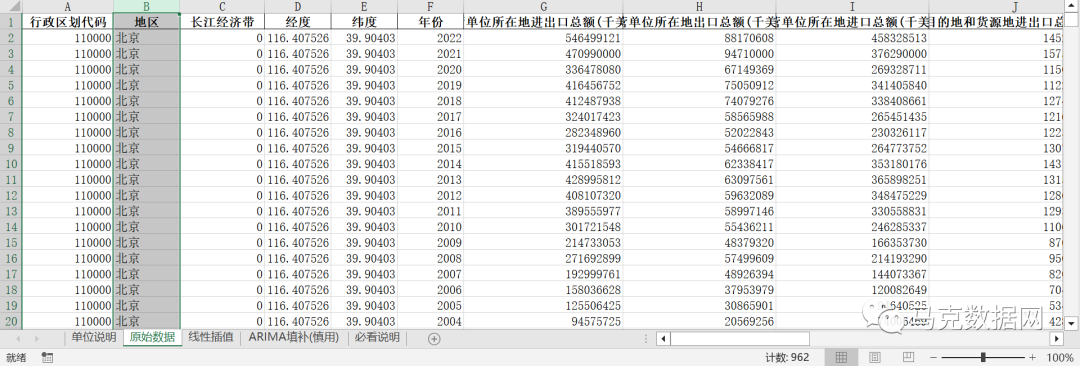Select column C header
This screenshot has width=1080, height=366.
click(222, 6)
